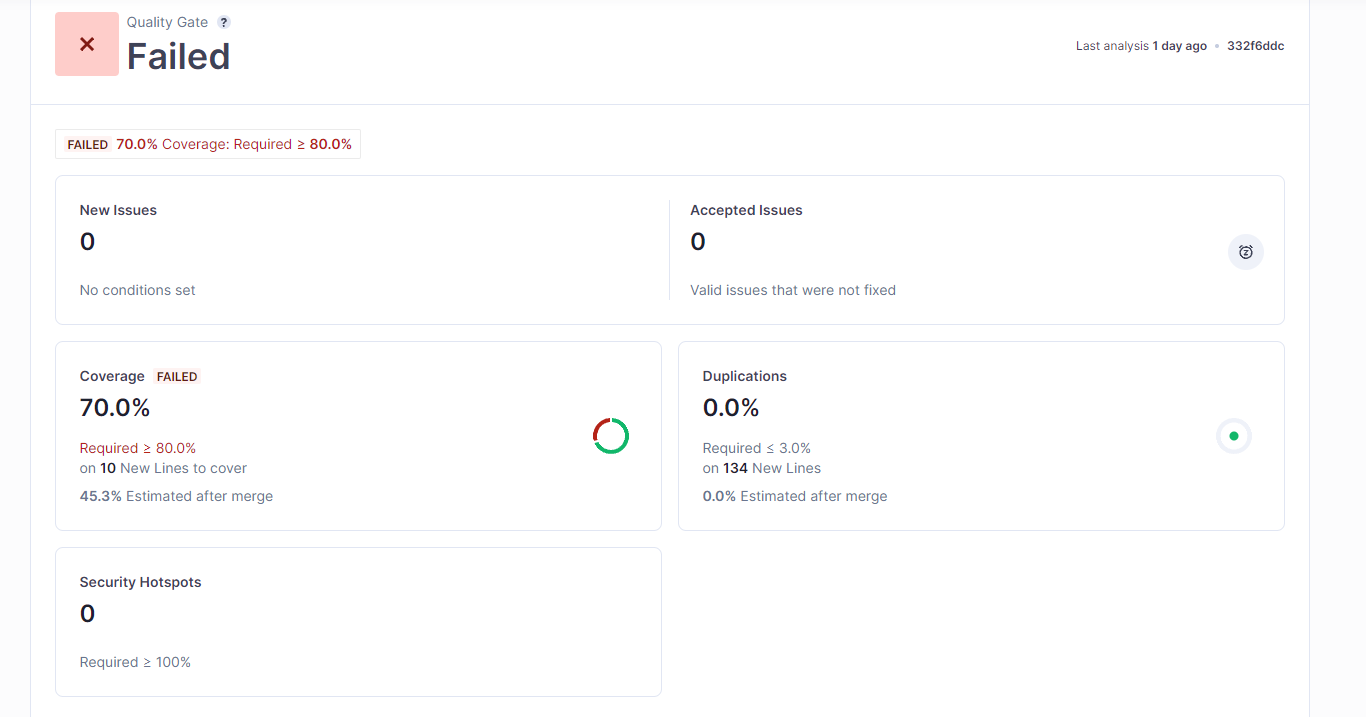This screenshot has width=1366, height=717.
Task: Click the snooze alarm icon beside Accepted Issues
Action: 1245,252
